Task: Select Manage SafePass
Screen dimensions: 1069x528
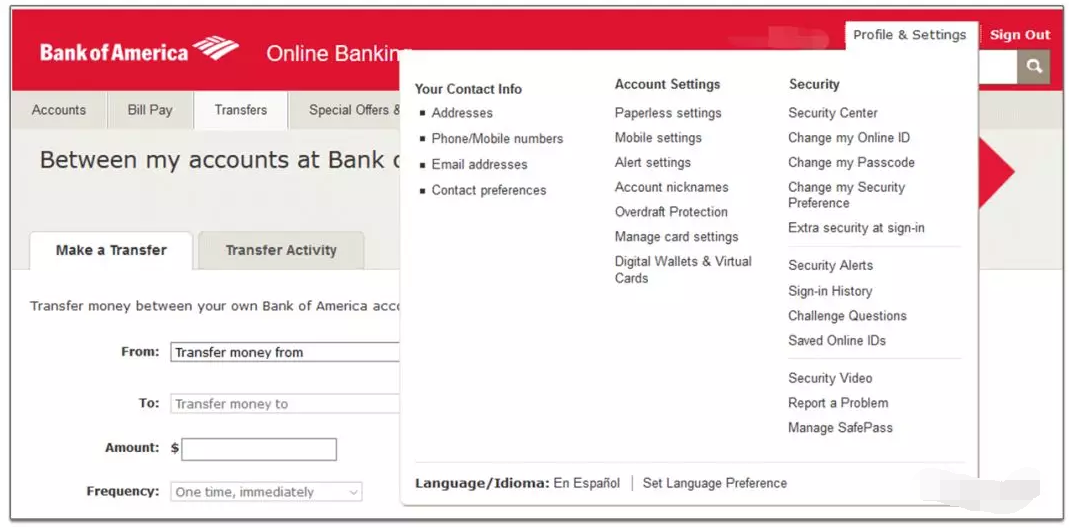Action: click(840, 428)
